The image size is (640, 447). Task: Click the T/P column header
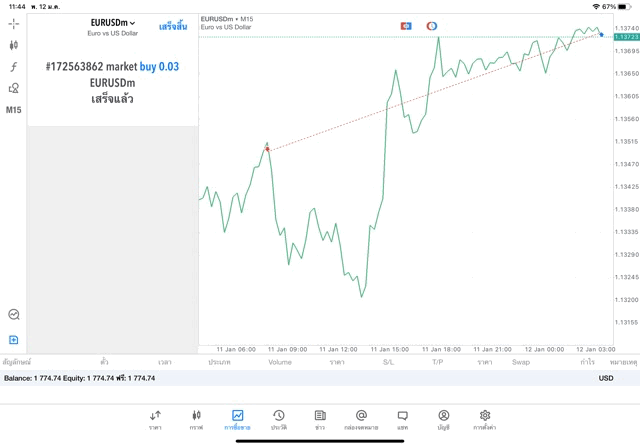click(438, 362)
